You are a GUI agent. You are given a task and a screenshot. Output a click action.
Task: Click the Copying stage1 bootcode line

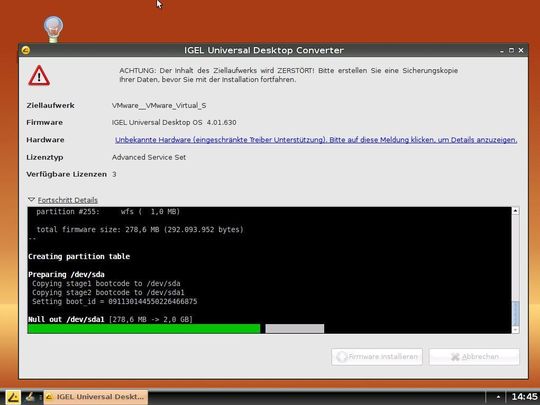(106, 283)
